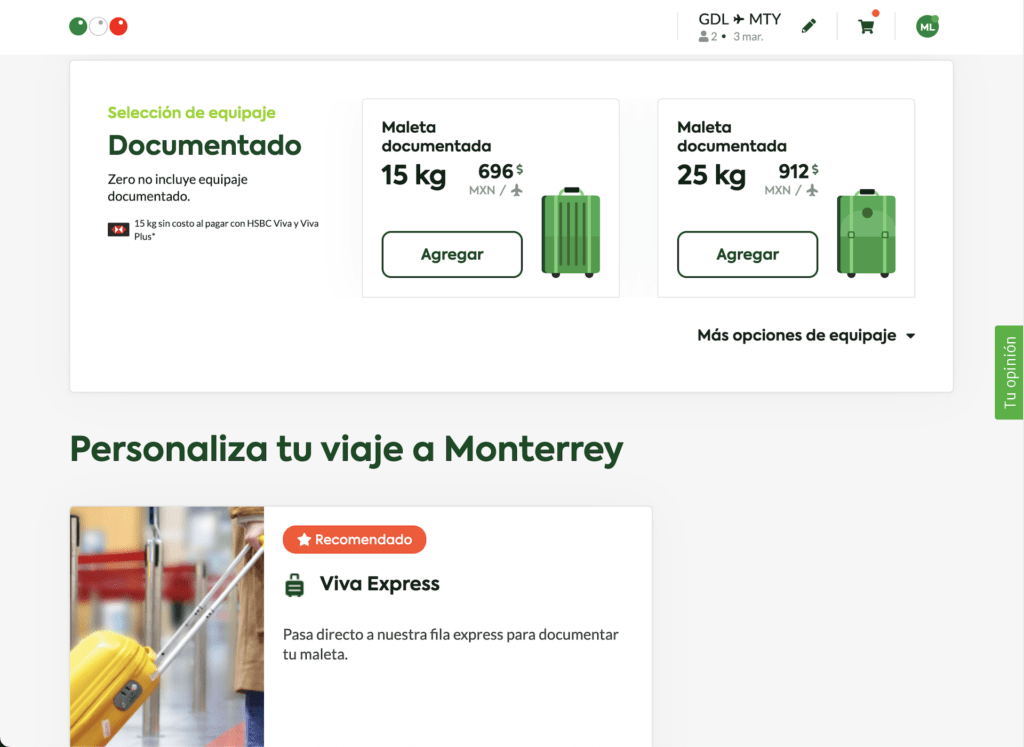Image resolution: width=1024 pixels, height=747 pixels.
Task: Click the Selección de equipaje label
Action: click(191, 112)
